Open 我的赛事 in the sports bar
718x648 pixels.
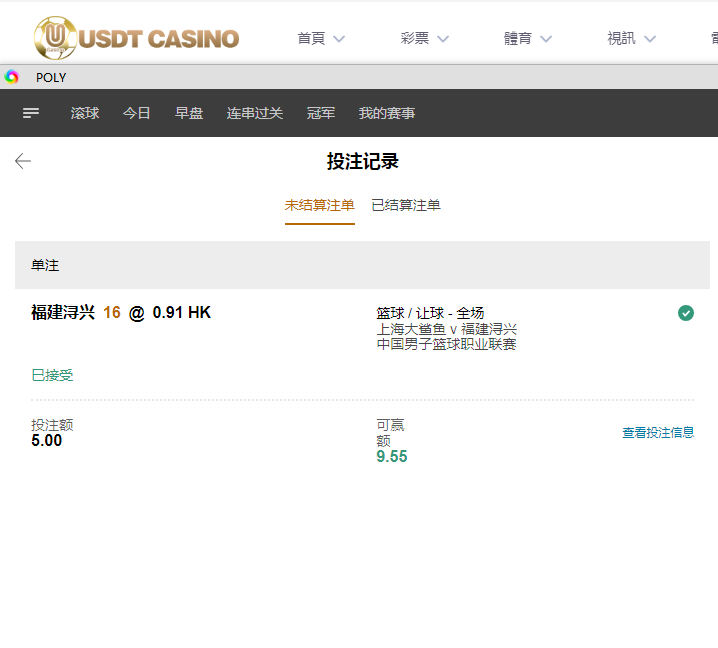click(386, 113)
